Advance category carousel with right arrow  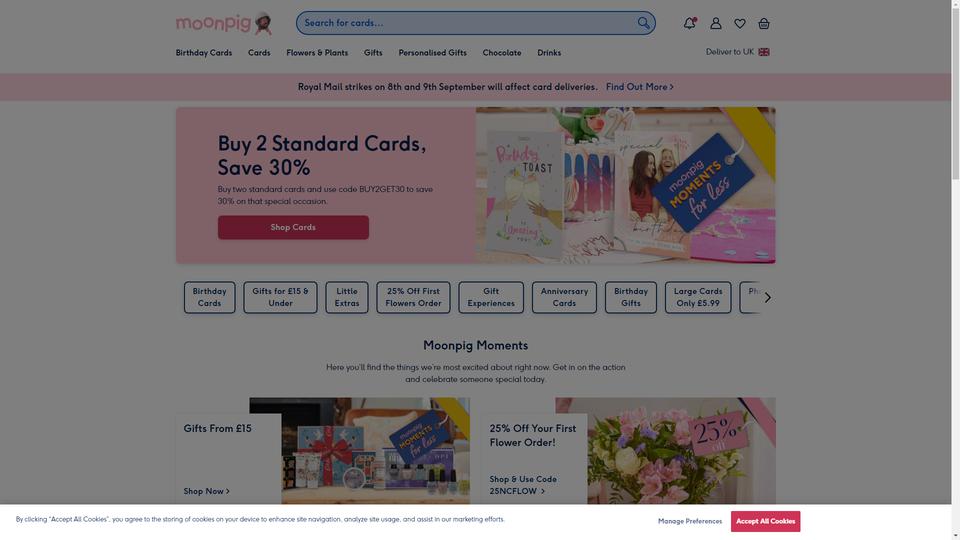tap(767, 298)
